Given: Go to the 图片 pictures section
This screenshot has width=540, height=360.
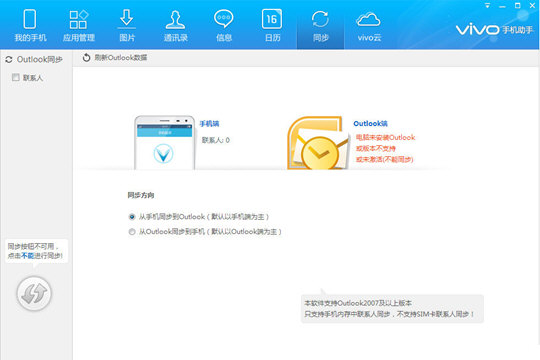Looking at the screenshot, I should tap(127, 26).
